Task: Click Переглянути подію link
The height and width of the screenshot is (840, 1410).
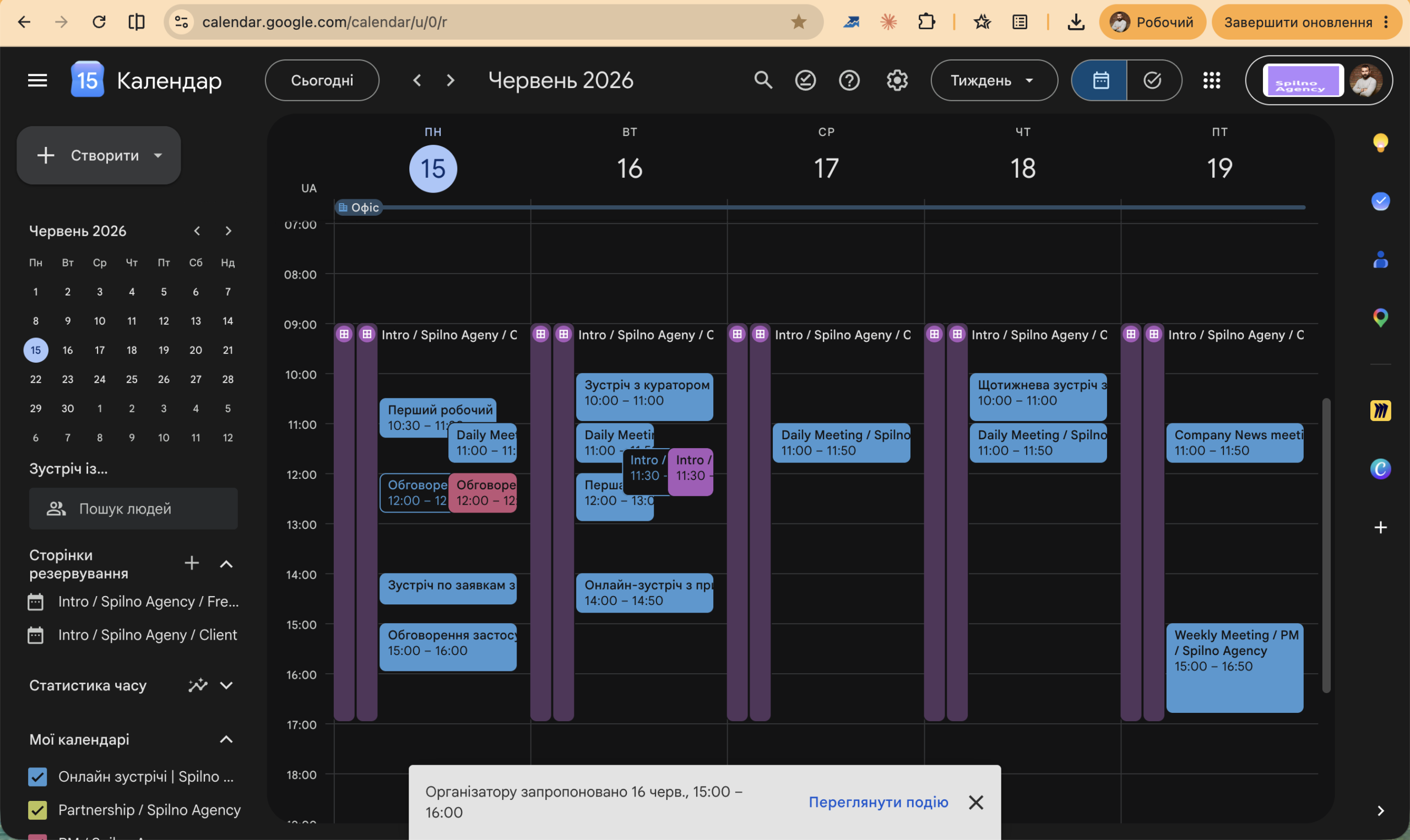Action: click(878, 802)
